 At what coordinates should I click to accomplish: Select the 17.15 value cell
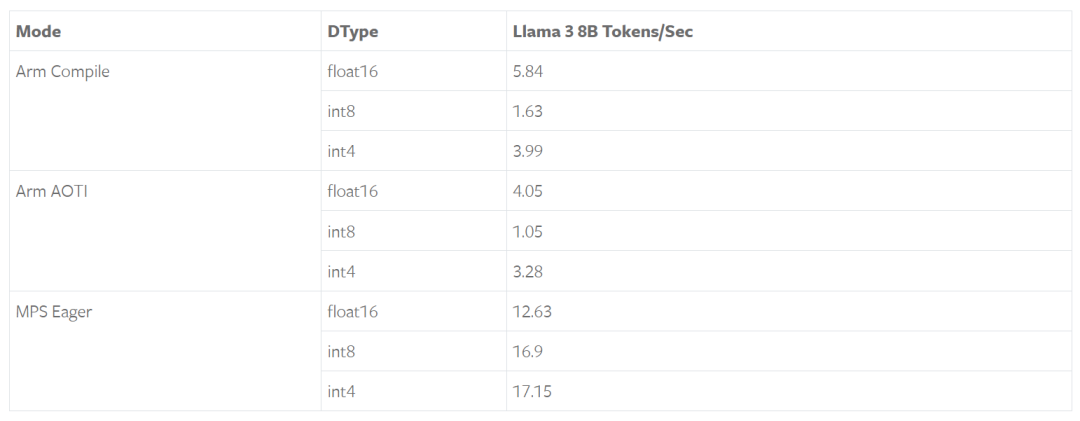point(531,391)
